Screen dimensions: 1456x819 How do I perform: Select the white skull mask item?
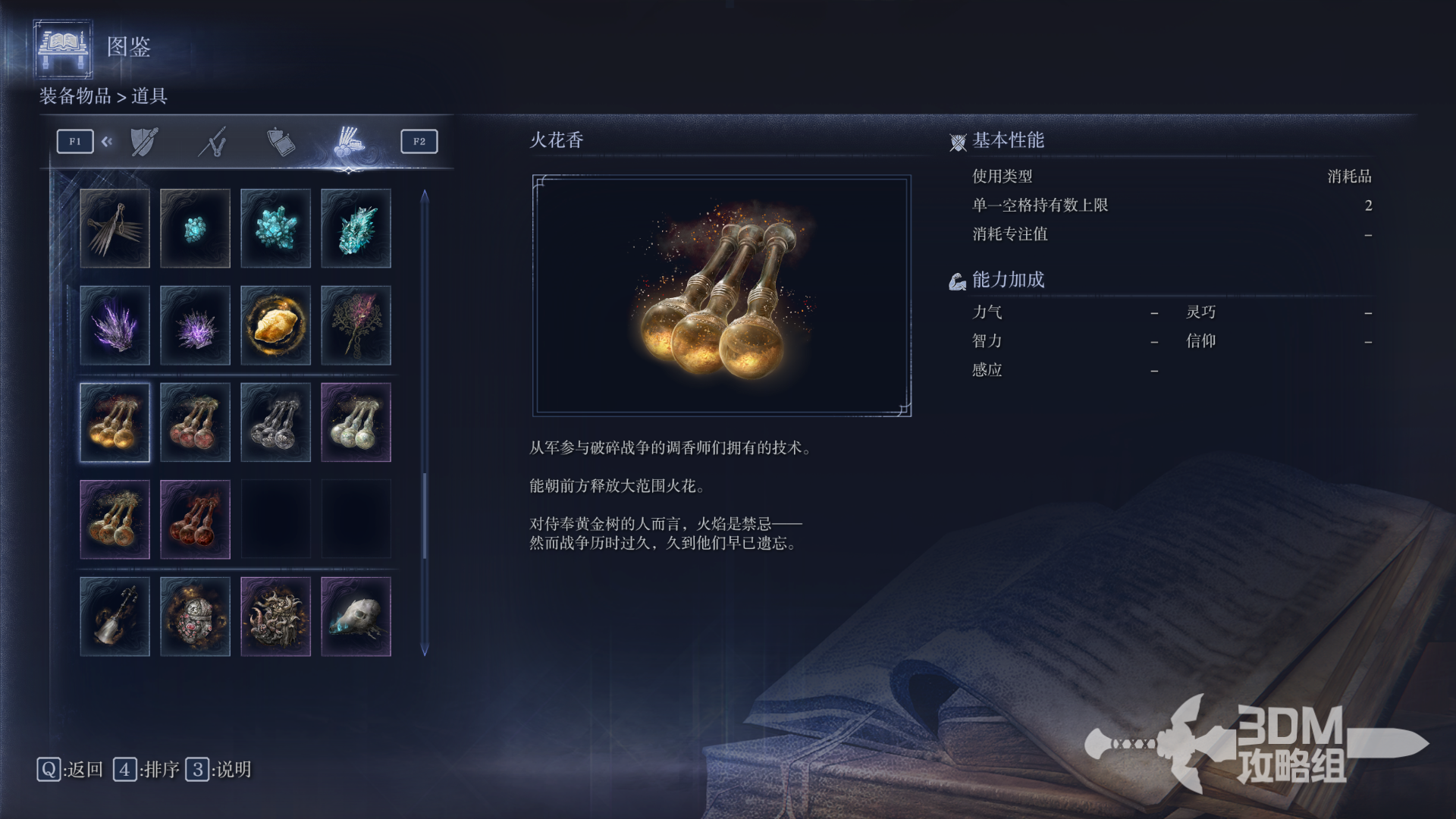point(356,617)
